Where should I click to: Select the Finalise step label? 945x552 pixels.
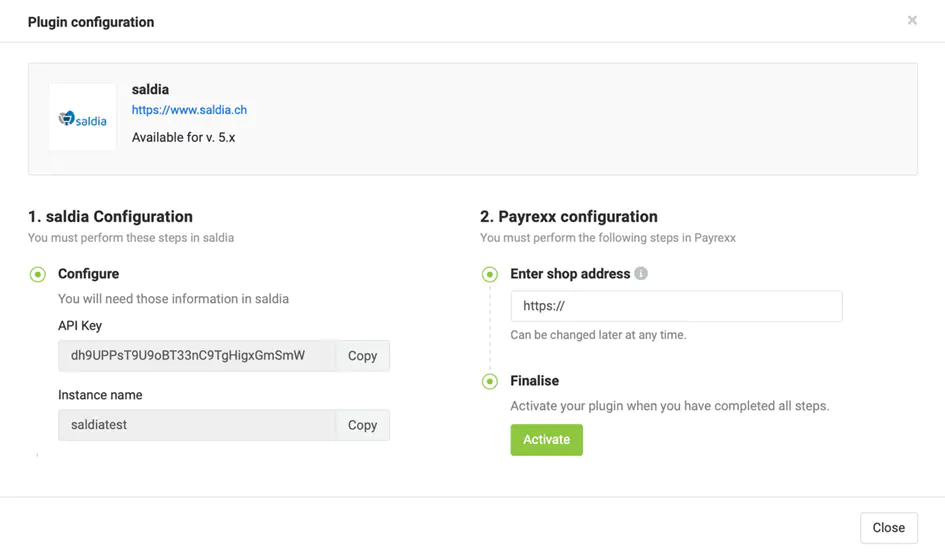[x=534, y=381]
